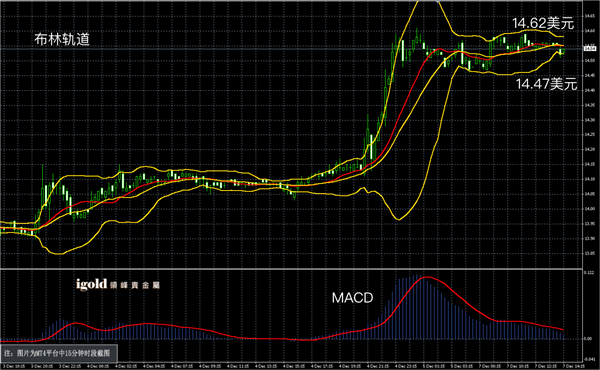This screenshot has width=600, height=370.
Task: Click the MACD indicator label
Action: [352, 298]
